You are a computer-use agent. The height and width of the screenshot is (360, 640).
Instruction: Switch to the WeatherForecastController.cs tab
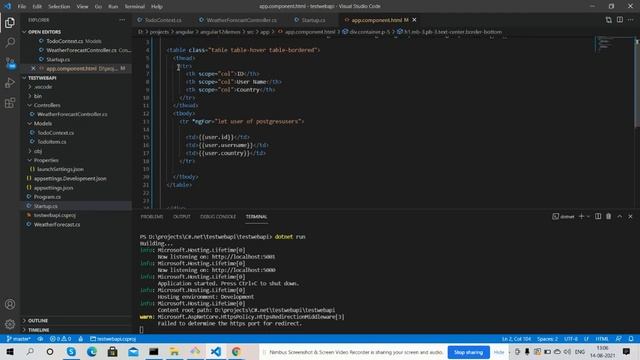(241, 20)
